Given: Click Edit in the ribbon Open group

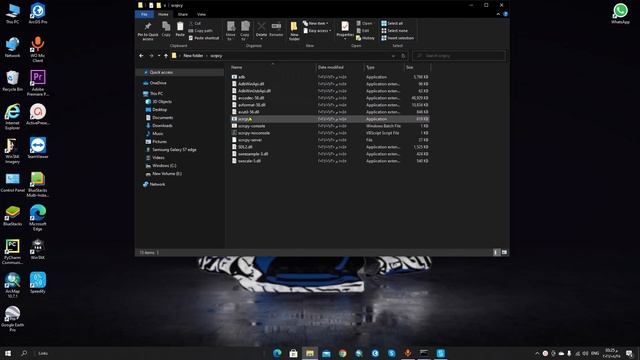Looking at the screenshot, I should point(362,31).
